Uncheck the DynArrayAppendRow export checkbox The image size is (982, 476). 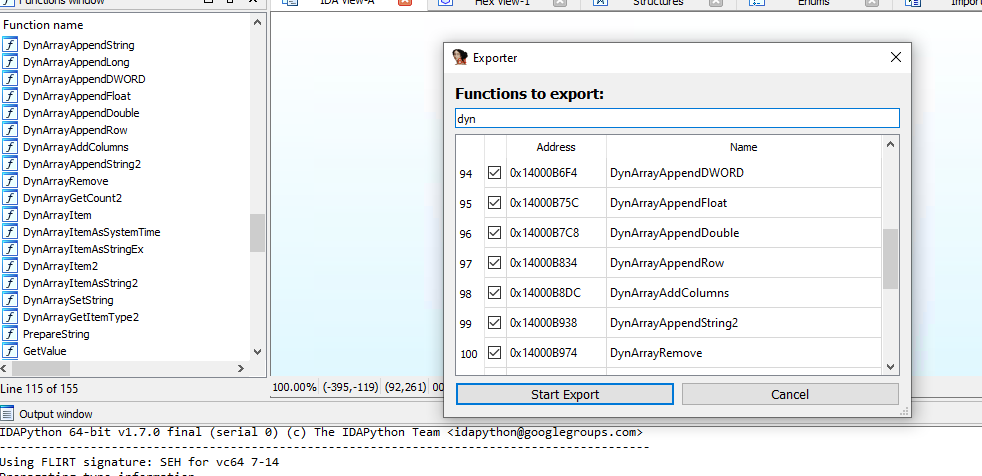point(495,262)
